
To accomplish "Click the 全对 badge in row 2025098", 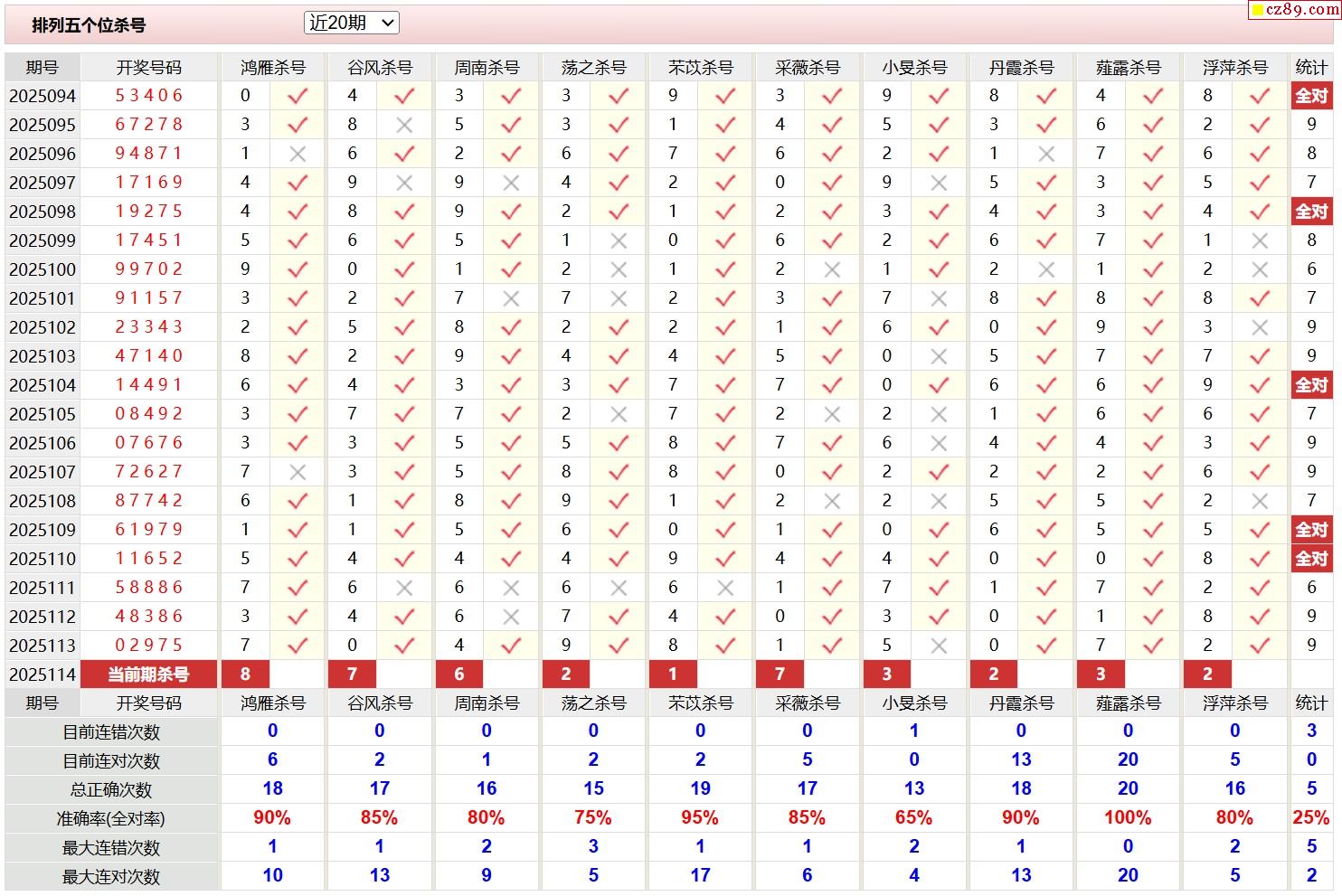I will (x=1311, y=212).
